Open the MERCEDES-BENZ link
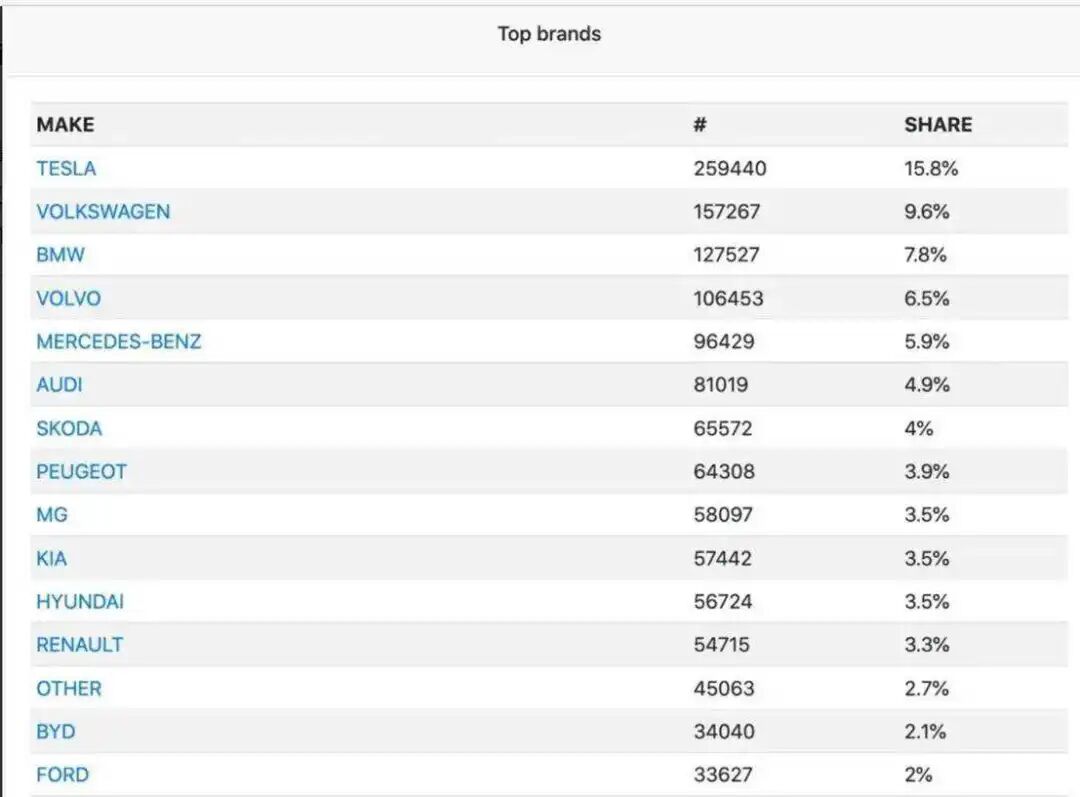 click(x=118, y=341)
